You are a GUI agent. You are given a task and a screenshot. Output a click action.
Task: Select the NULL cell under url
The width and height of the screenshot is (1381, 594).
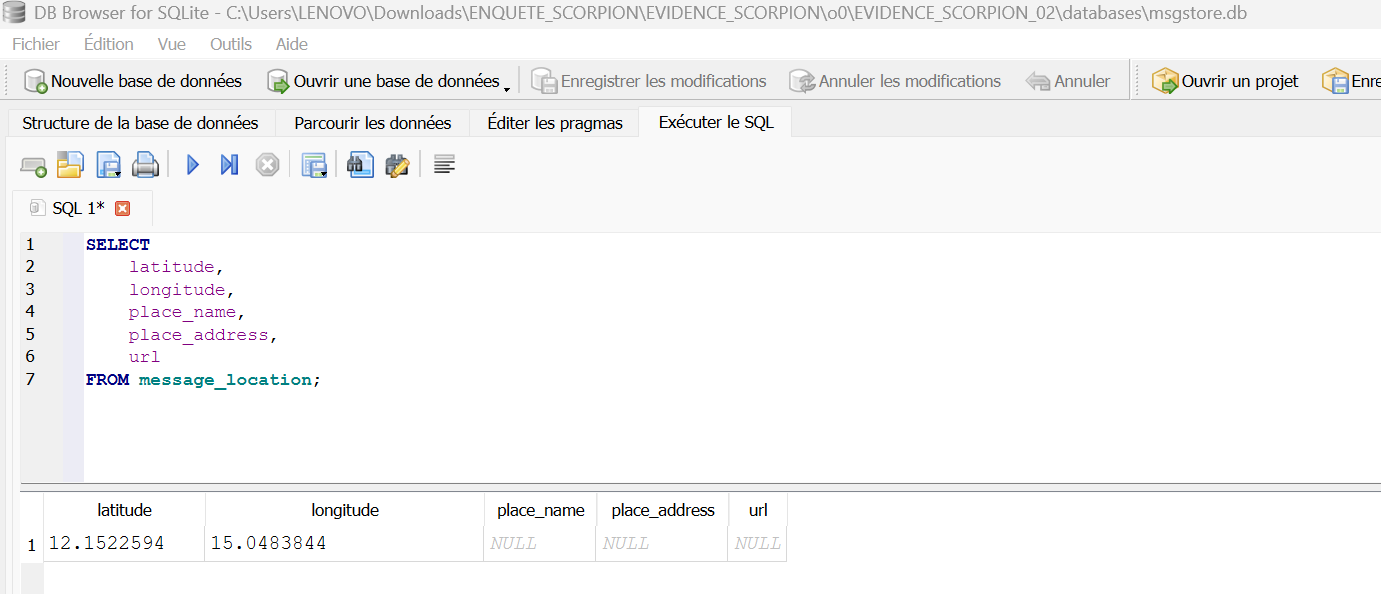point(758,544)
